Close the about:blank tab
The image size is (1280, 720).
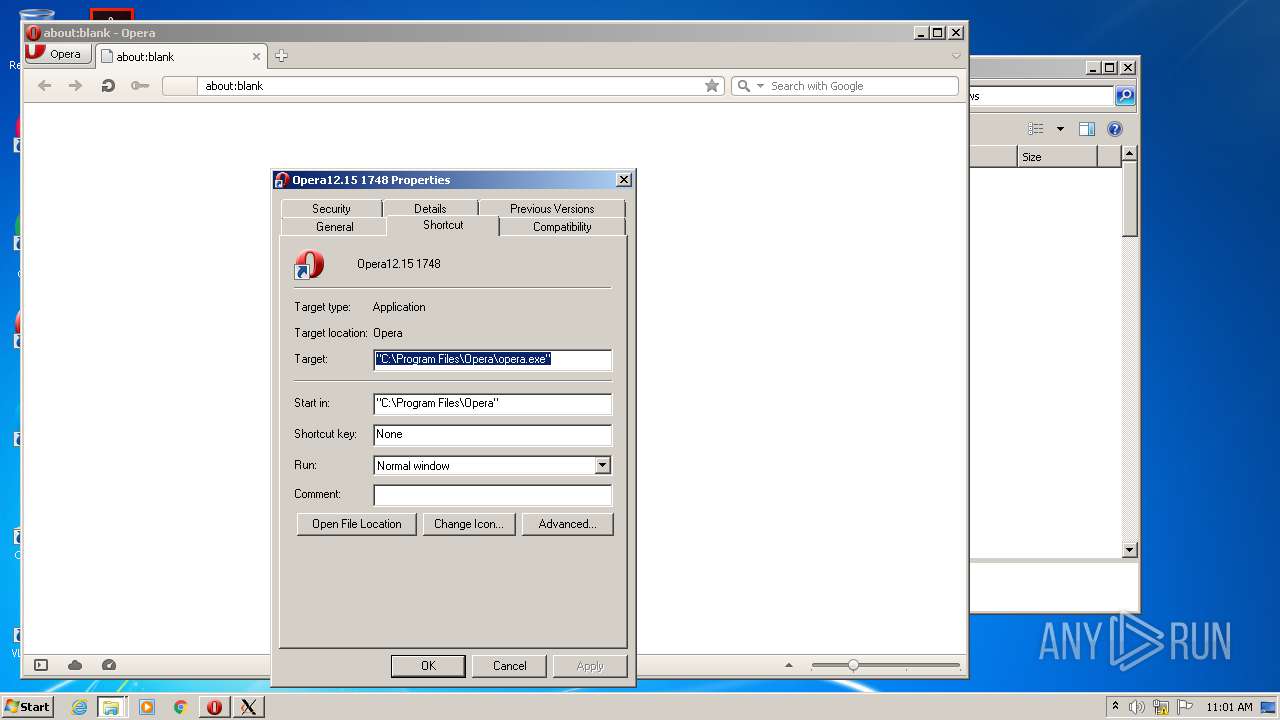click(x=256, y=57)
